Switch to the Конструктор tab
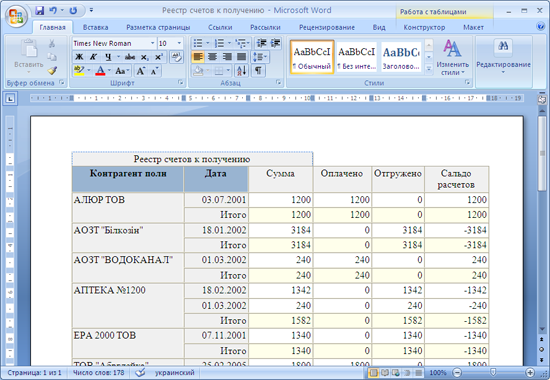 click(x=424, y=27)
